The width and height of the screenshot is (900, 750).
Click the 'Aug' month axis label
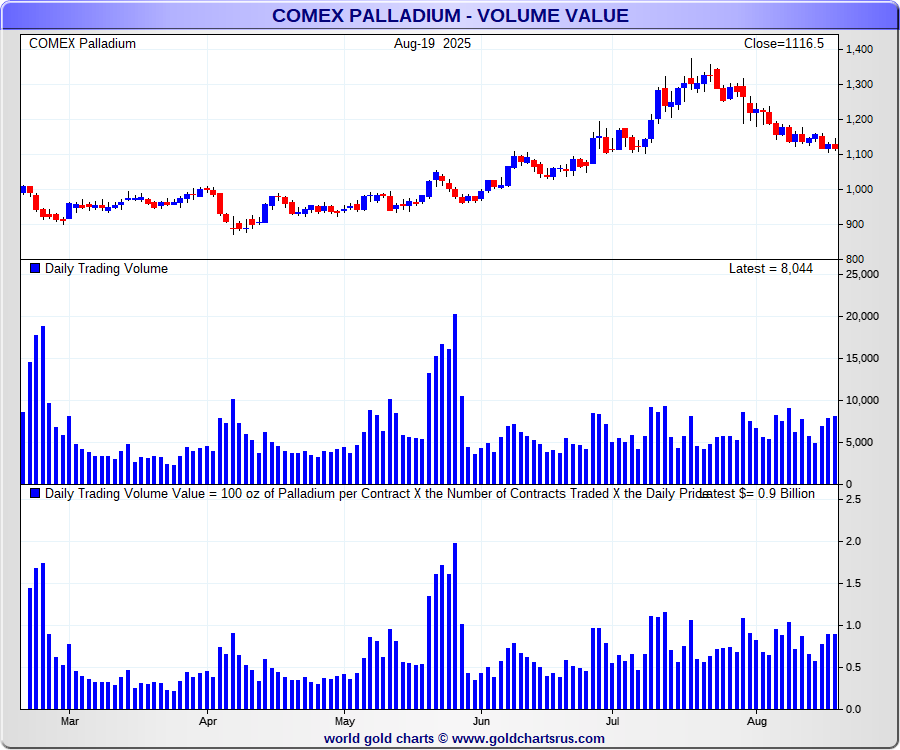coord(757,721)
